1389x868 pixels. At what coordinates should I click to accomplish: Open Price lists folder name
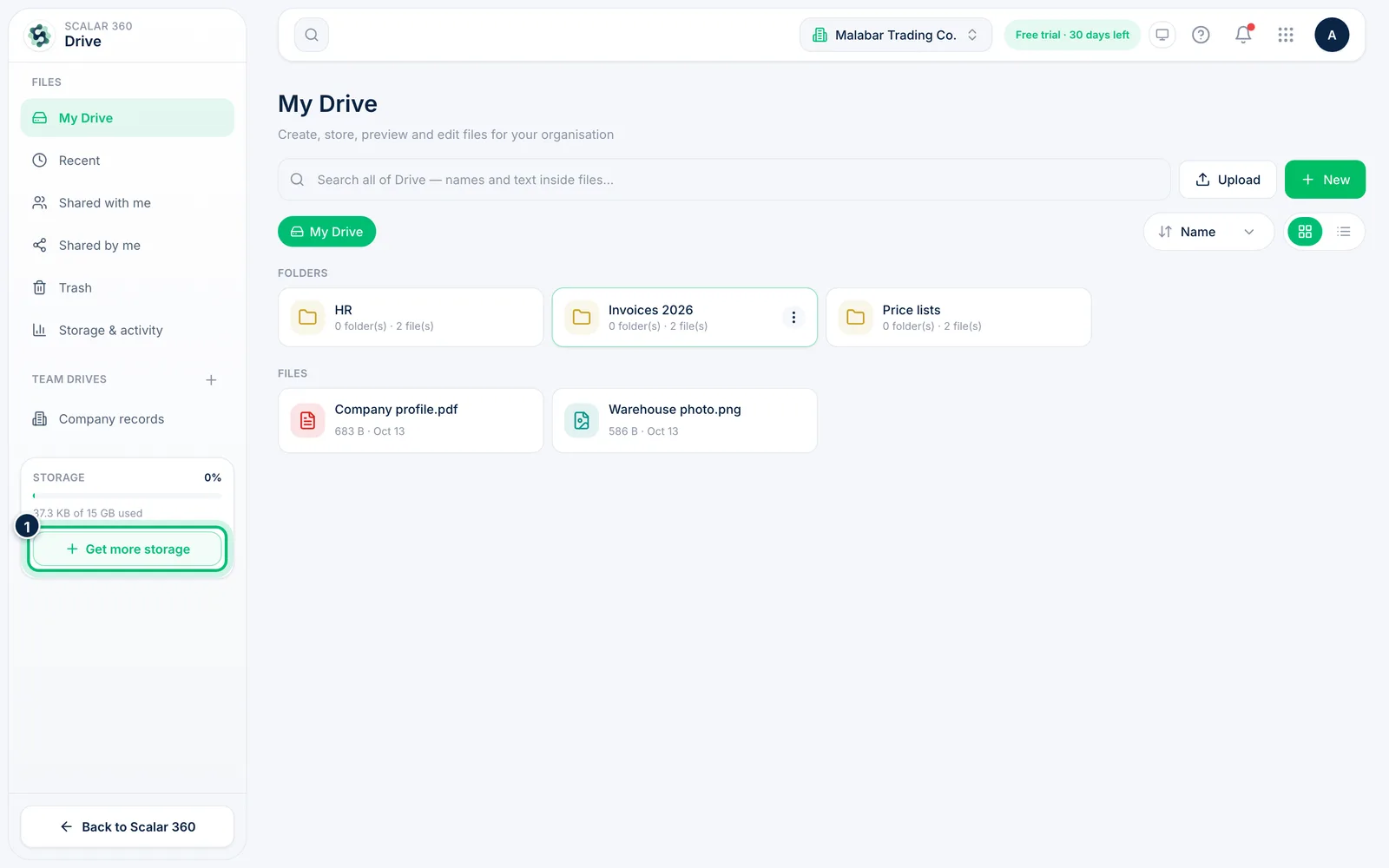pos(912,310)
